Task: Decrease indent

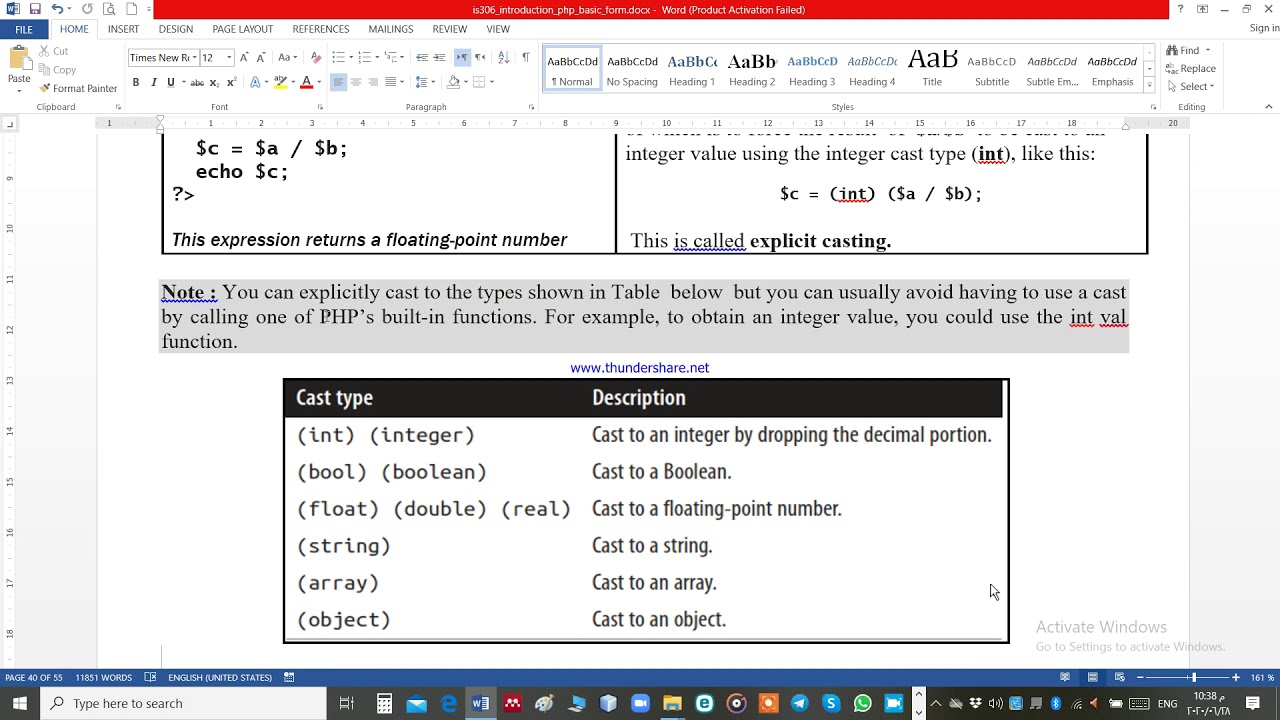Action: tap(422, 57)
